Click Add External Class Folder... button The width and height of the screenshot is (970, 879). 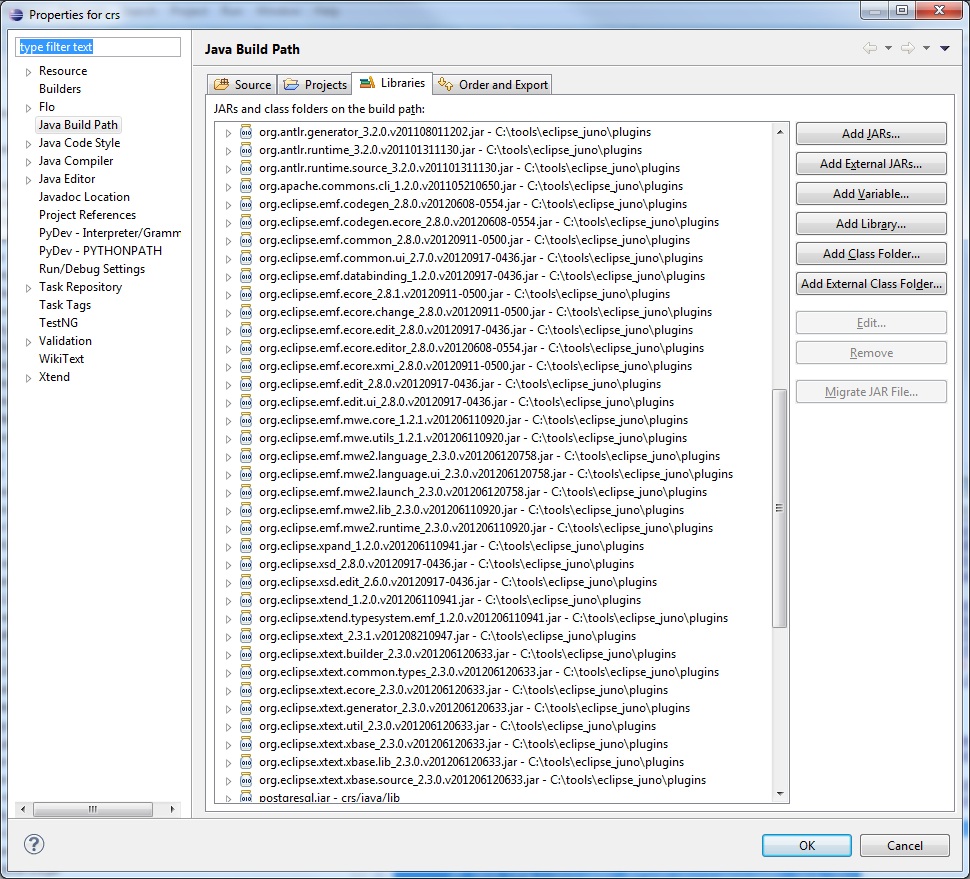click(x=871, y=284)
